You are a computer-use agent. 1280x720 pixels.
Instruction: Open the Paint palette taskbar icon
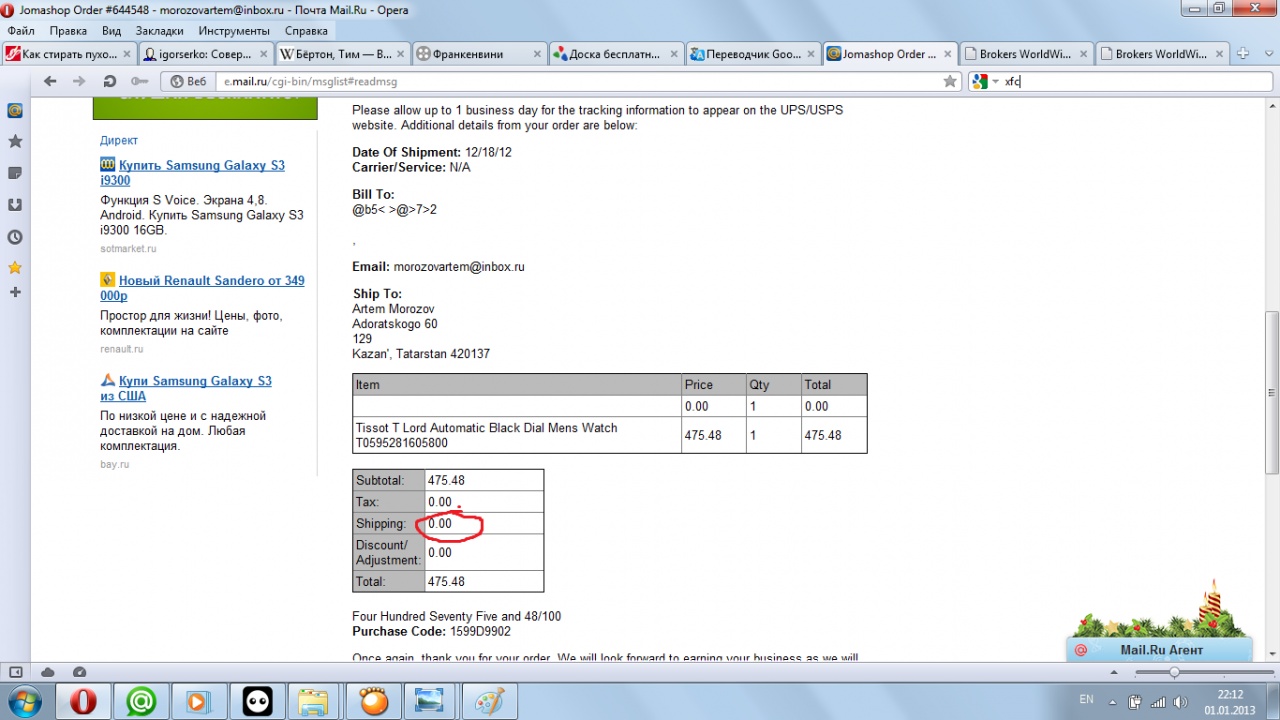tap(489, 701)
